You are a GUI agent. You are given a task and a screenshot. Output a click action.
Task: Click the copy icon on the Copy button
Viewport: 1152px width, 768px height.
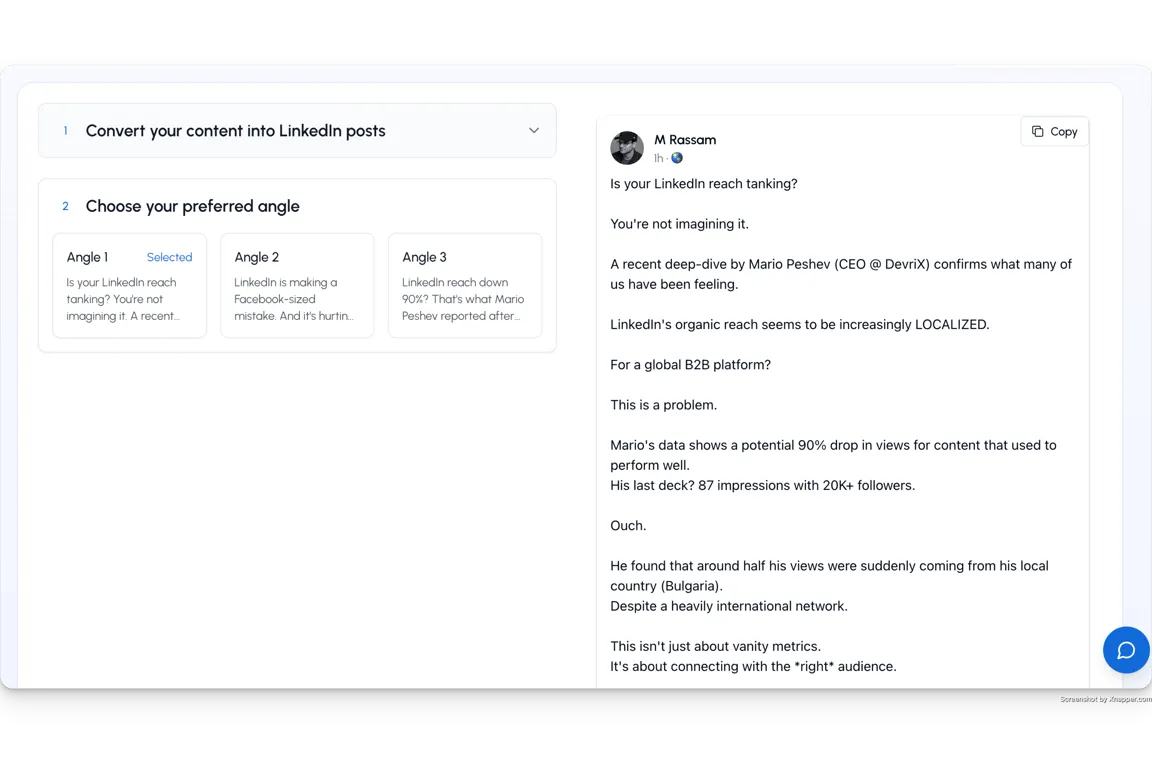point(1040,131)
